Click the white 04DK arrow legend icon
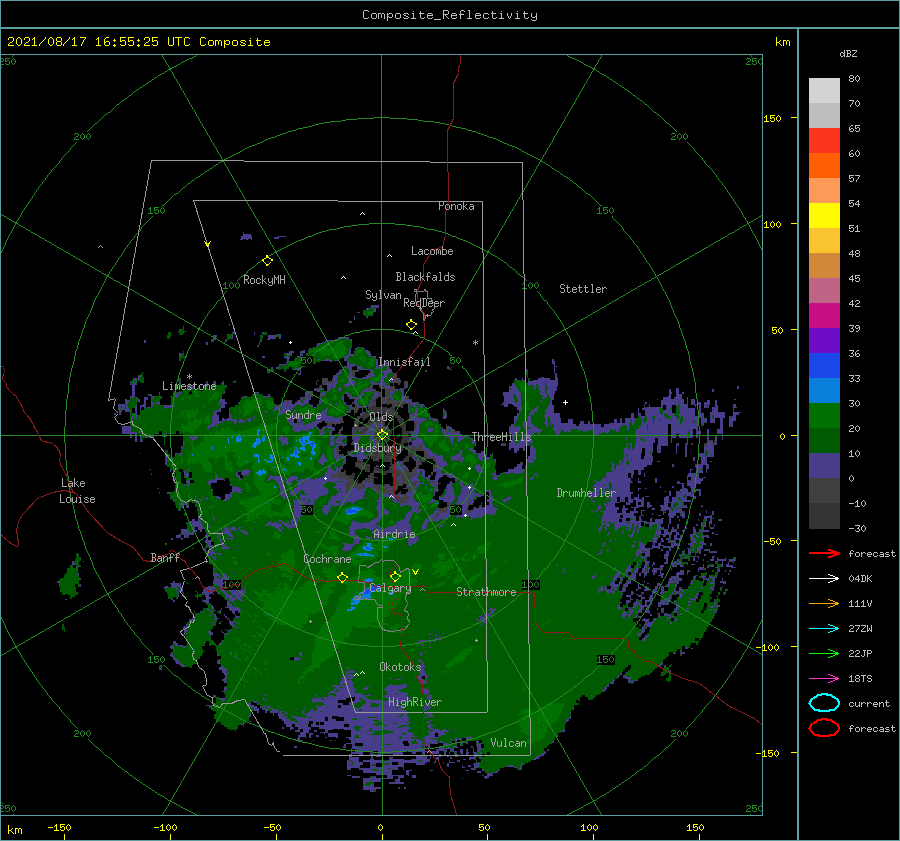Screen dimensions: 900x841 (x=824, y=578)
